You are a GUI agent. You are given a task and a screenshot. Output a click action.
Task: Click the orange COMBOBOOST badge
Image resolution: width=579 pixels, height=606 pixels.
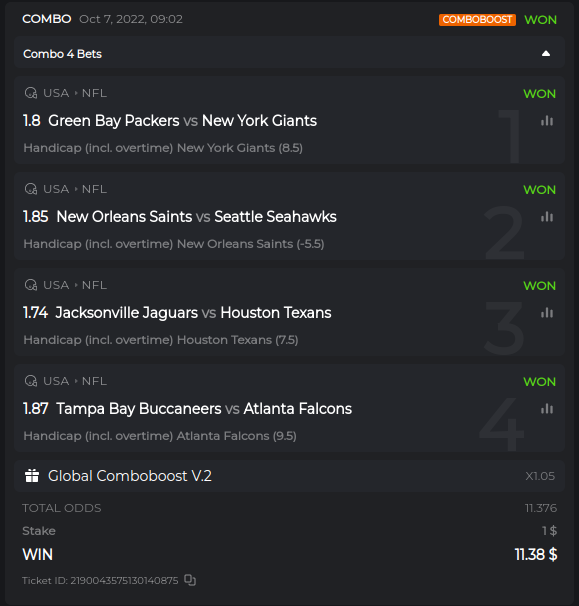click(x=477, y=20)
